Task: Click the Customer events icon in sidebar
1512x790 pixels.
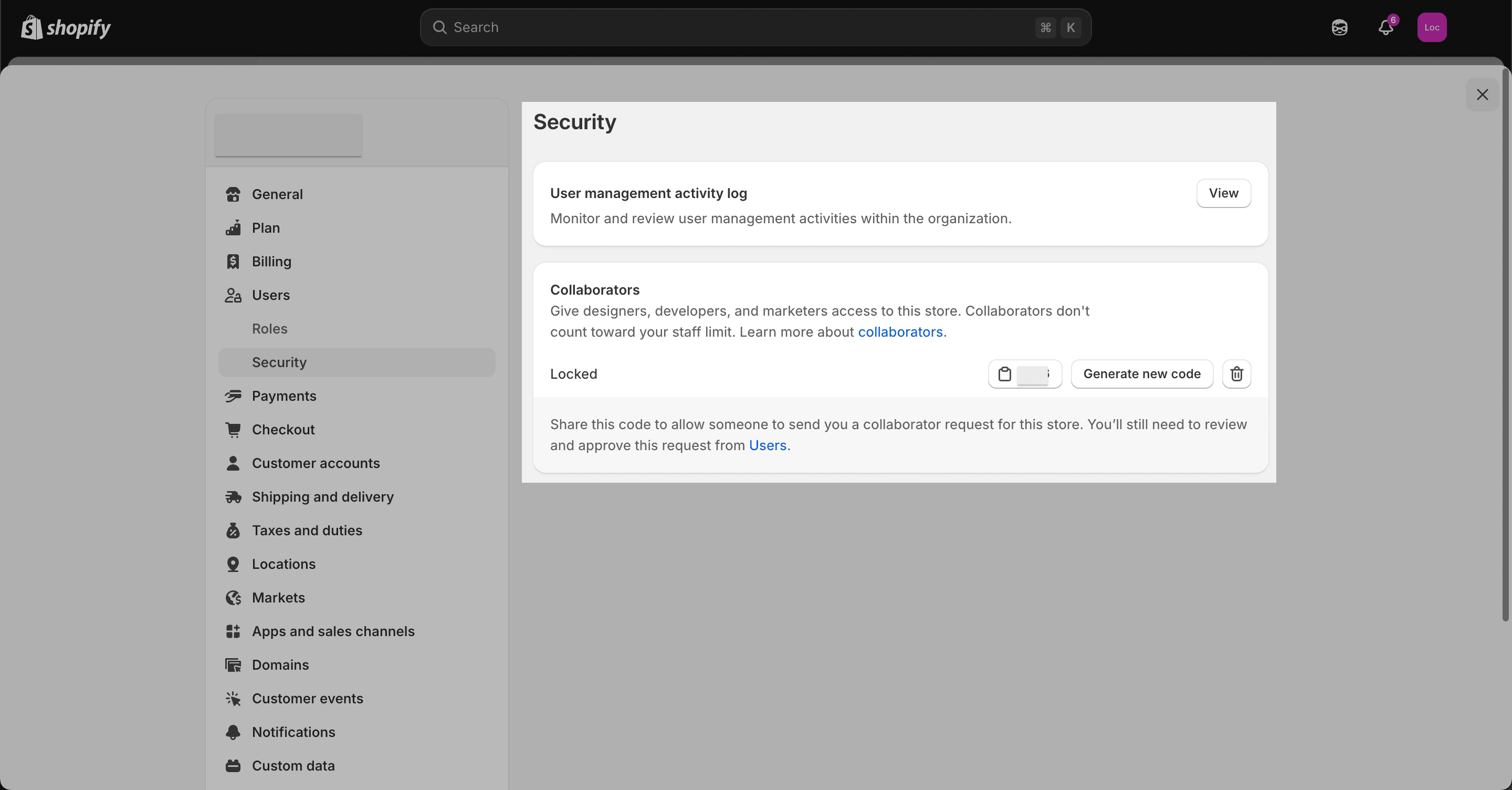Action: pos(233,699)
